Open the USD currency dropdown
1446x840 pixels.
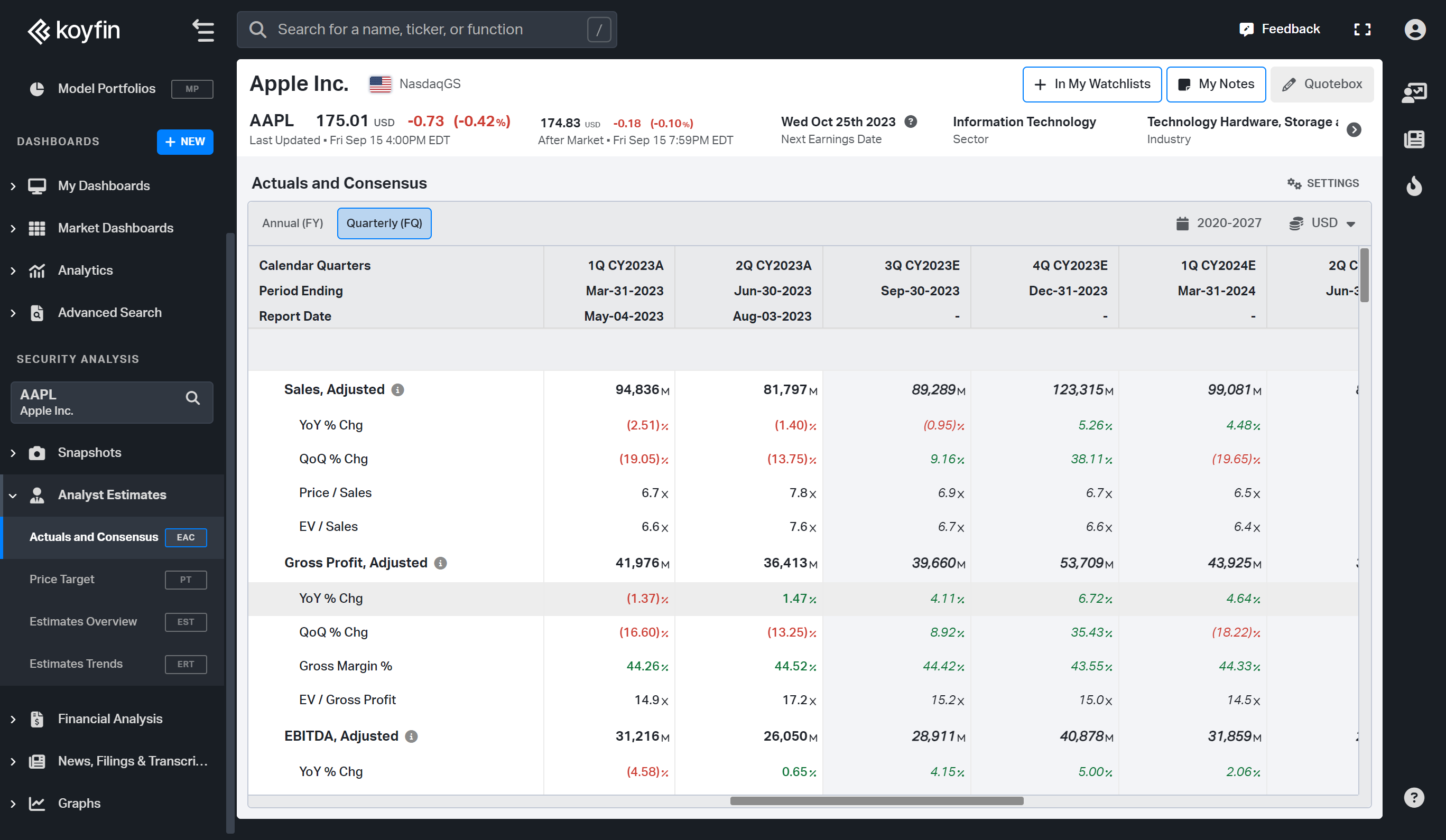pos(1325,222)
